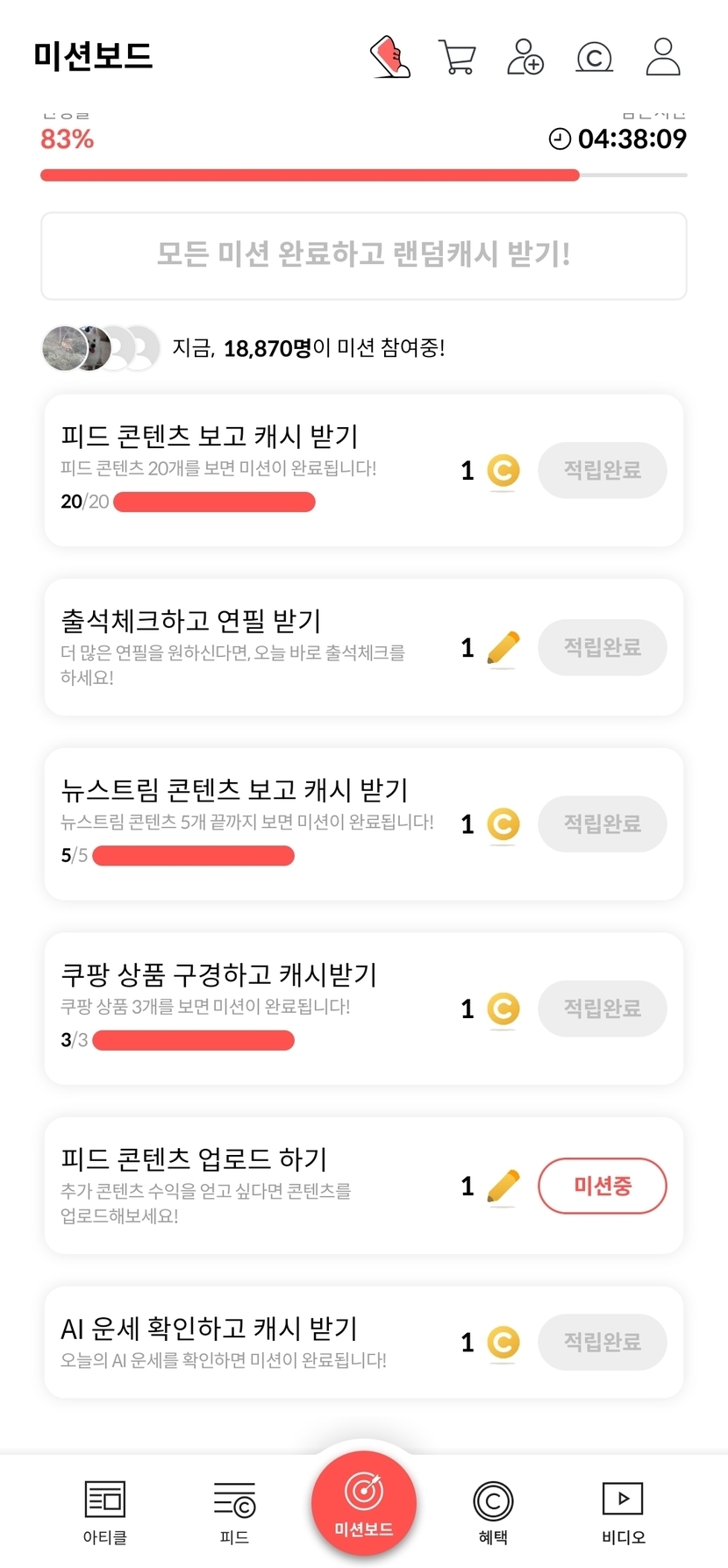Tap the coin icon for Coupang mission
728x1568 pixels.
(x=503, y=1009)
